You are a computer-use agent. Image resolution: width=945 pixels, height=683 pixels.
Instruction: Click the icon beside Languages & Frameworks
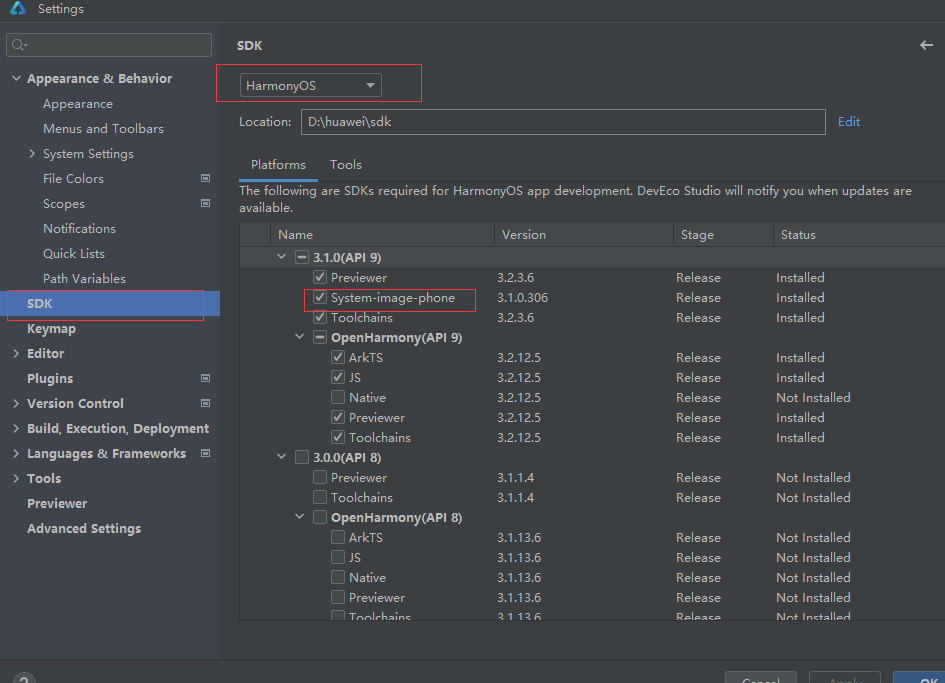tap(206, 453)
